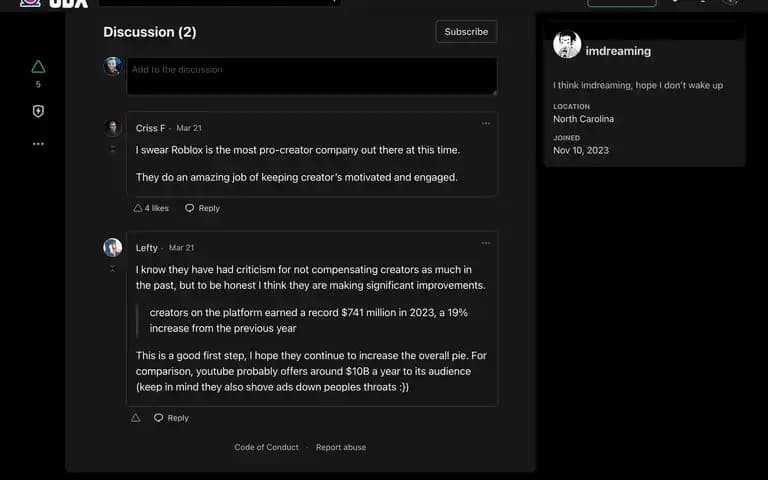Open the Code of Conduct link
This screenshot has height=480, width=768.
[266, 447]
